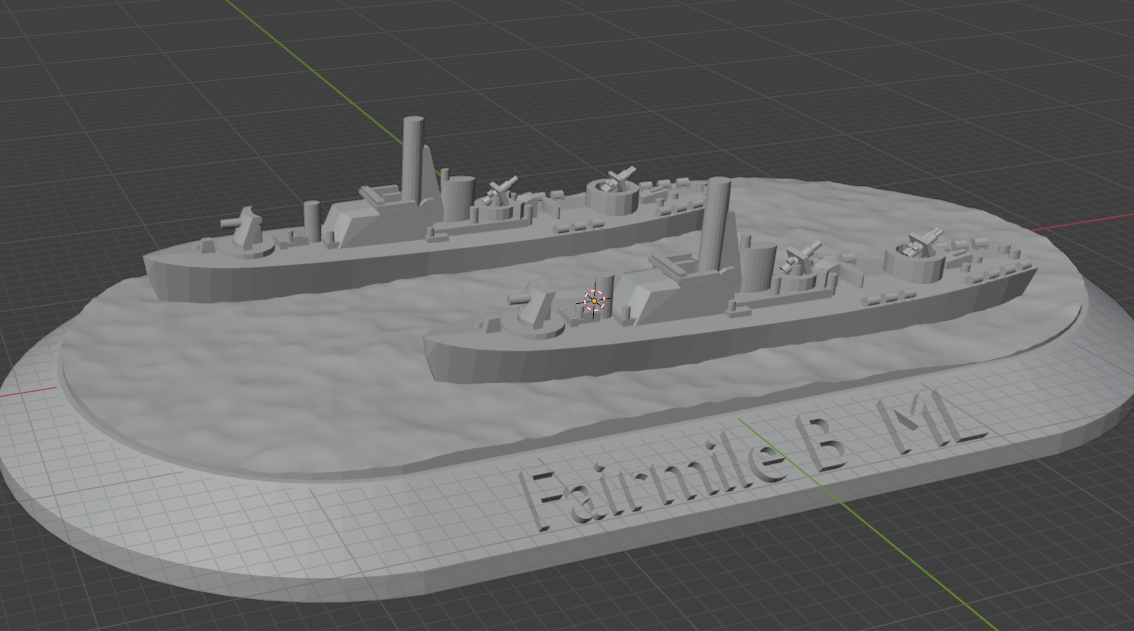
Task: Select the front ship's tall funnel
Action: pyautogui.click(x=716, y=225)
